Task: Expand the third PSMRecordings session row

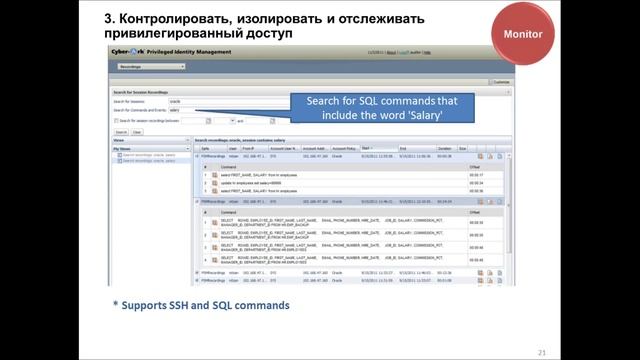Action: (x=197, y=273)
